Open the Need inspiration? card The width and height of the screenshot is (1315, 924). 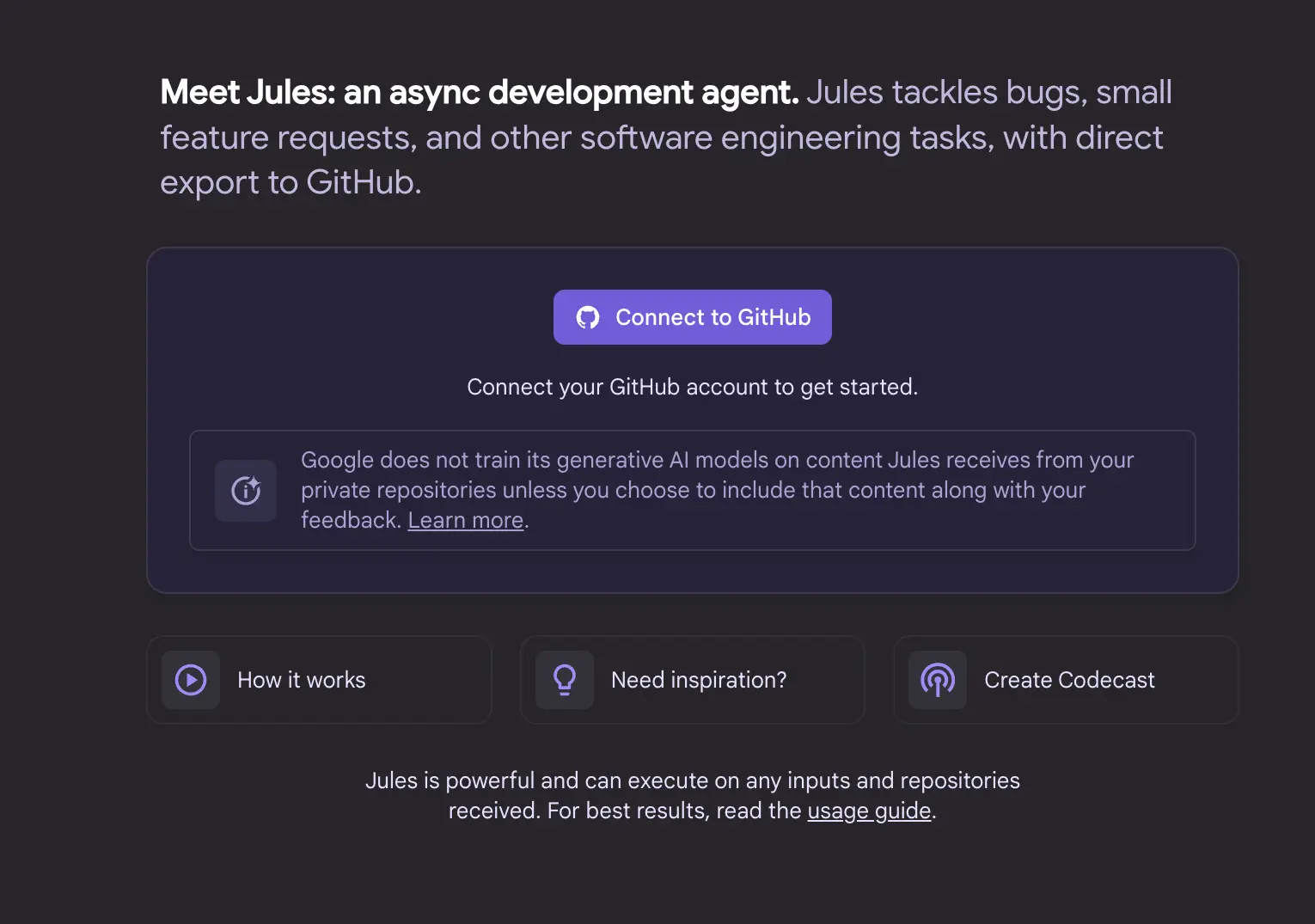coord(692,680)
